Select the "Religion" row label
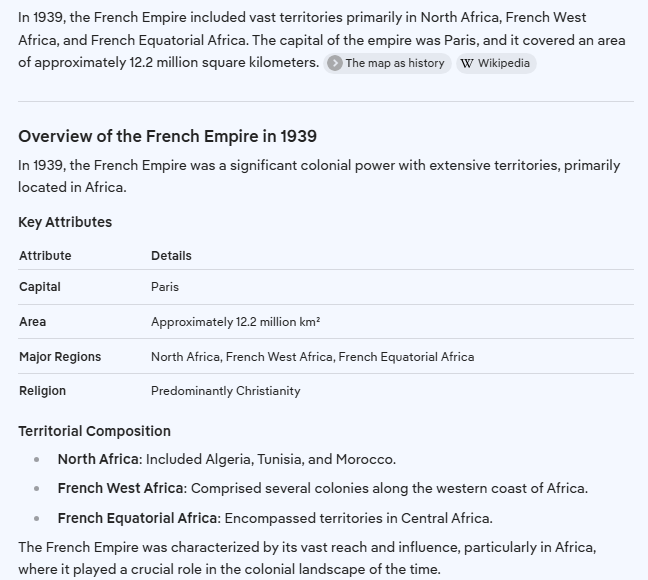The height and width of the screenshot is (580, 648). coord(42,391)
